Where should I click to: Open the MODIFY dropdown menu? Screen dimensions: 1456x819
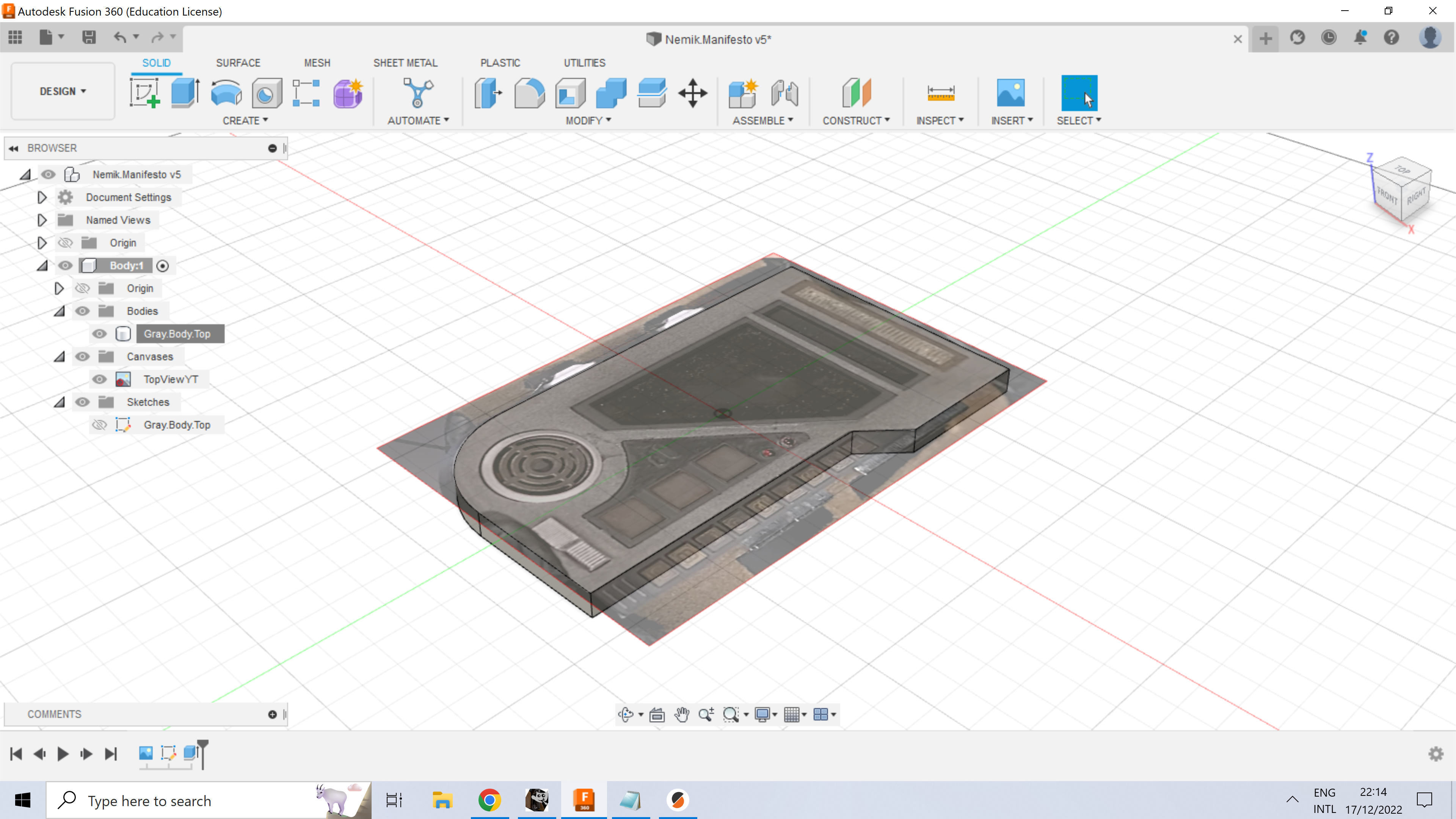[588, 121]
